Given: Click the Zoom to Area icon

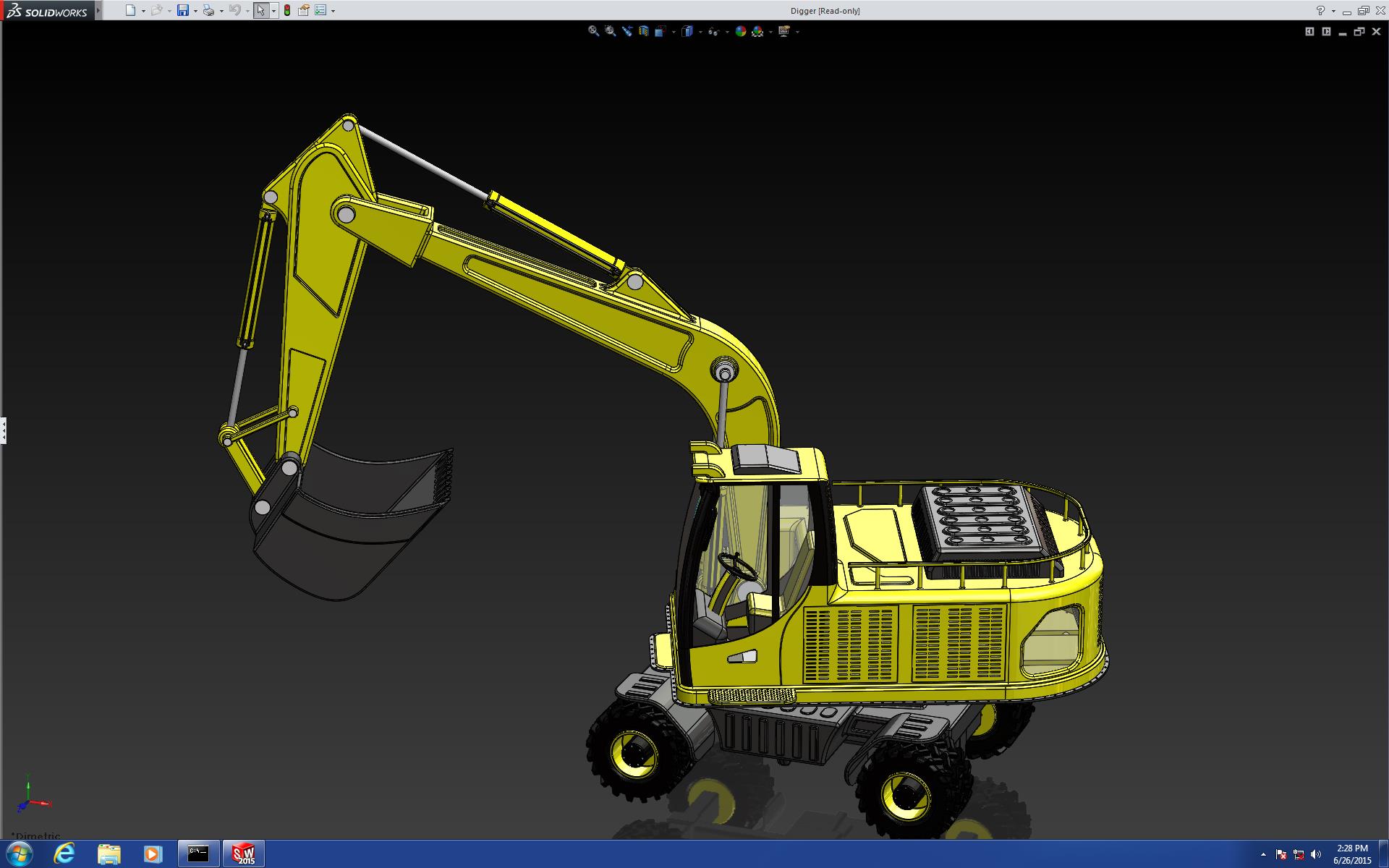Looking at the screenshot, I should (610, 31).
